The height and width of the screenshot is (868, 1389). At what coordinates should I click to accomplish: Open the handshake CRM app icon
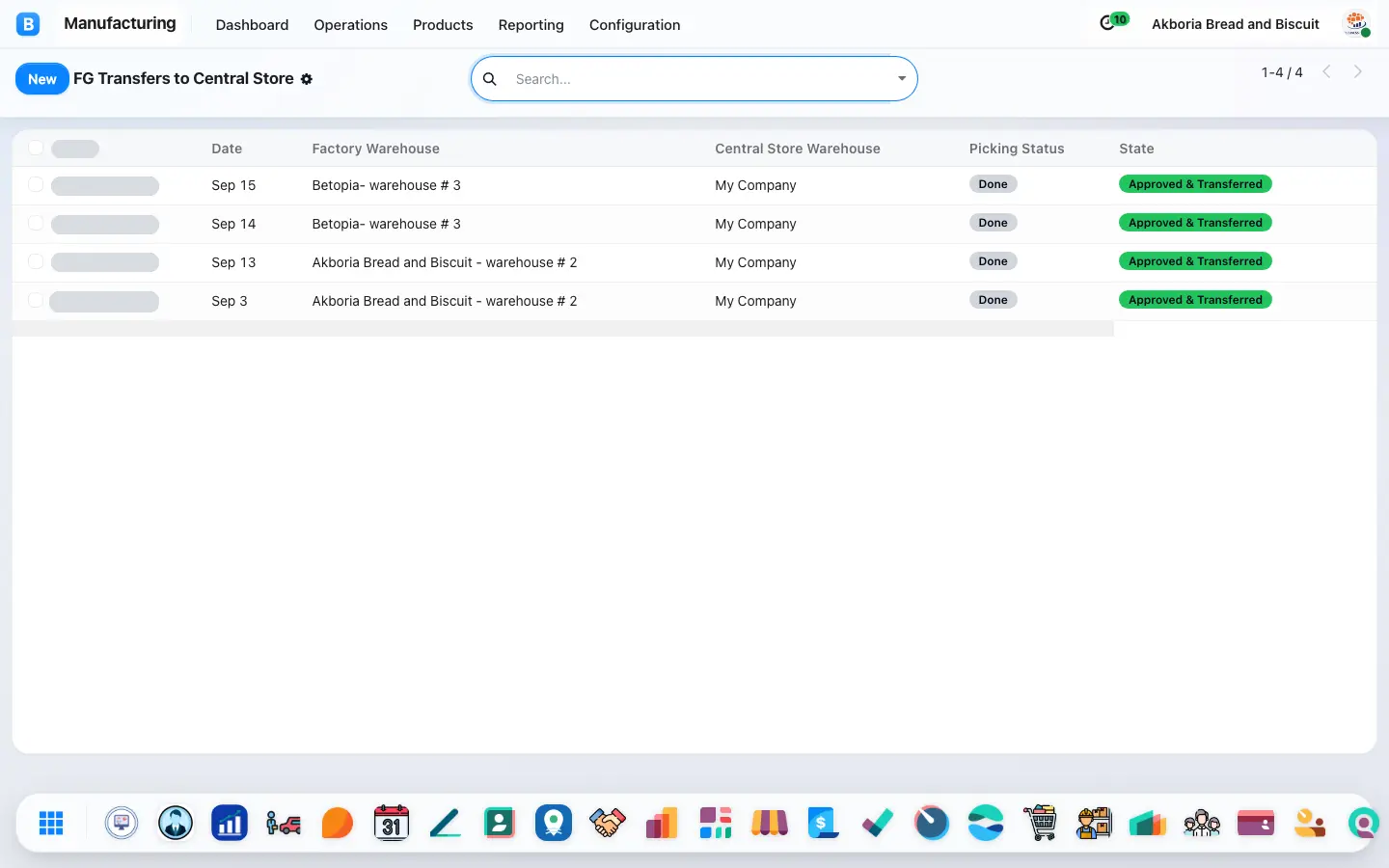tap(608, 823)
